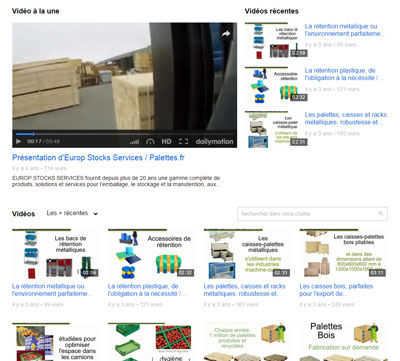Open 'Présentation d'Europ Stocks Services / Palettes.fr' link
The width and height of the screenshot is (400, 361).
point(98,158)
